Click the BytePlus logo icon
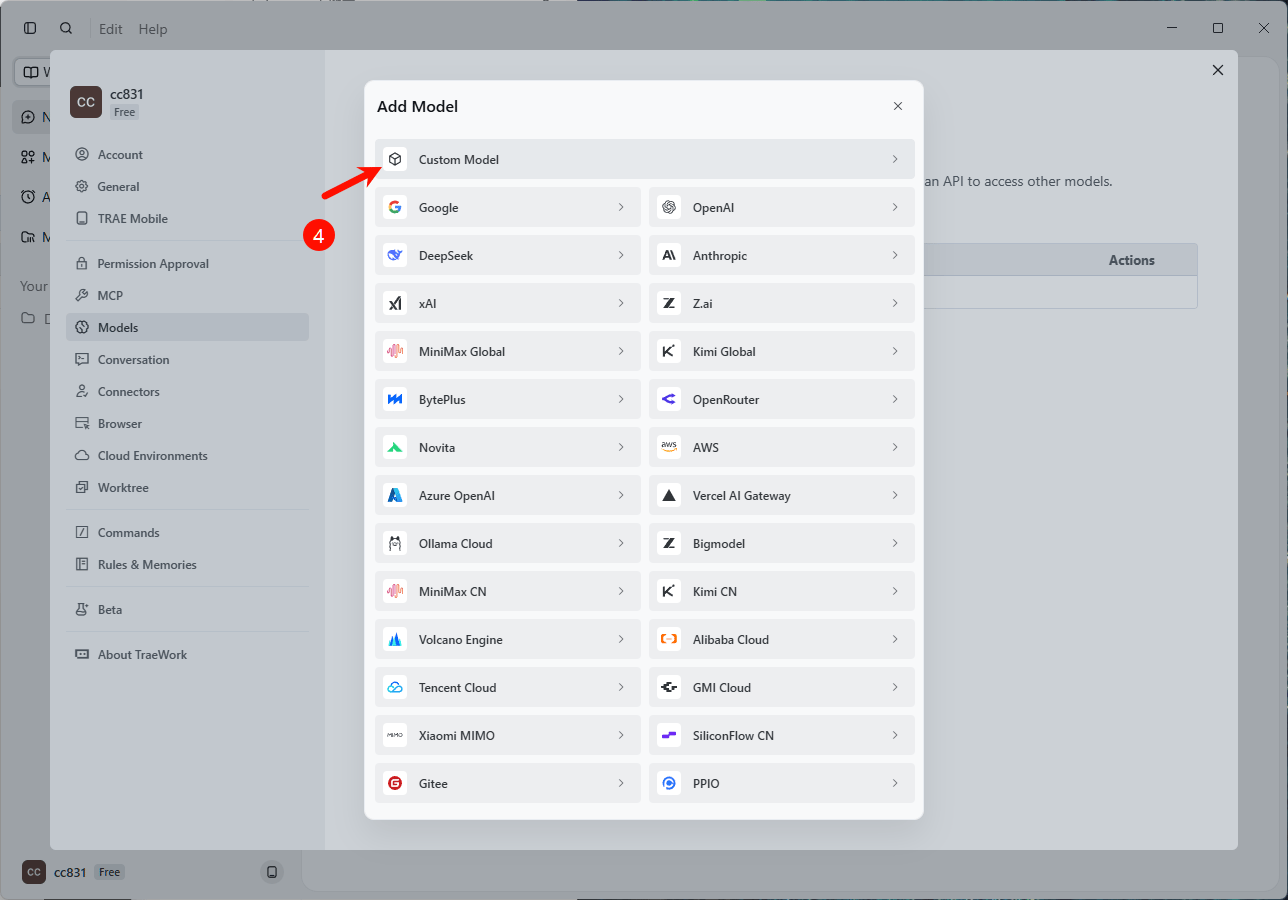 (x=395, y=399)
